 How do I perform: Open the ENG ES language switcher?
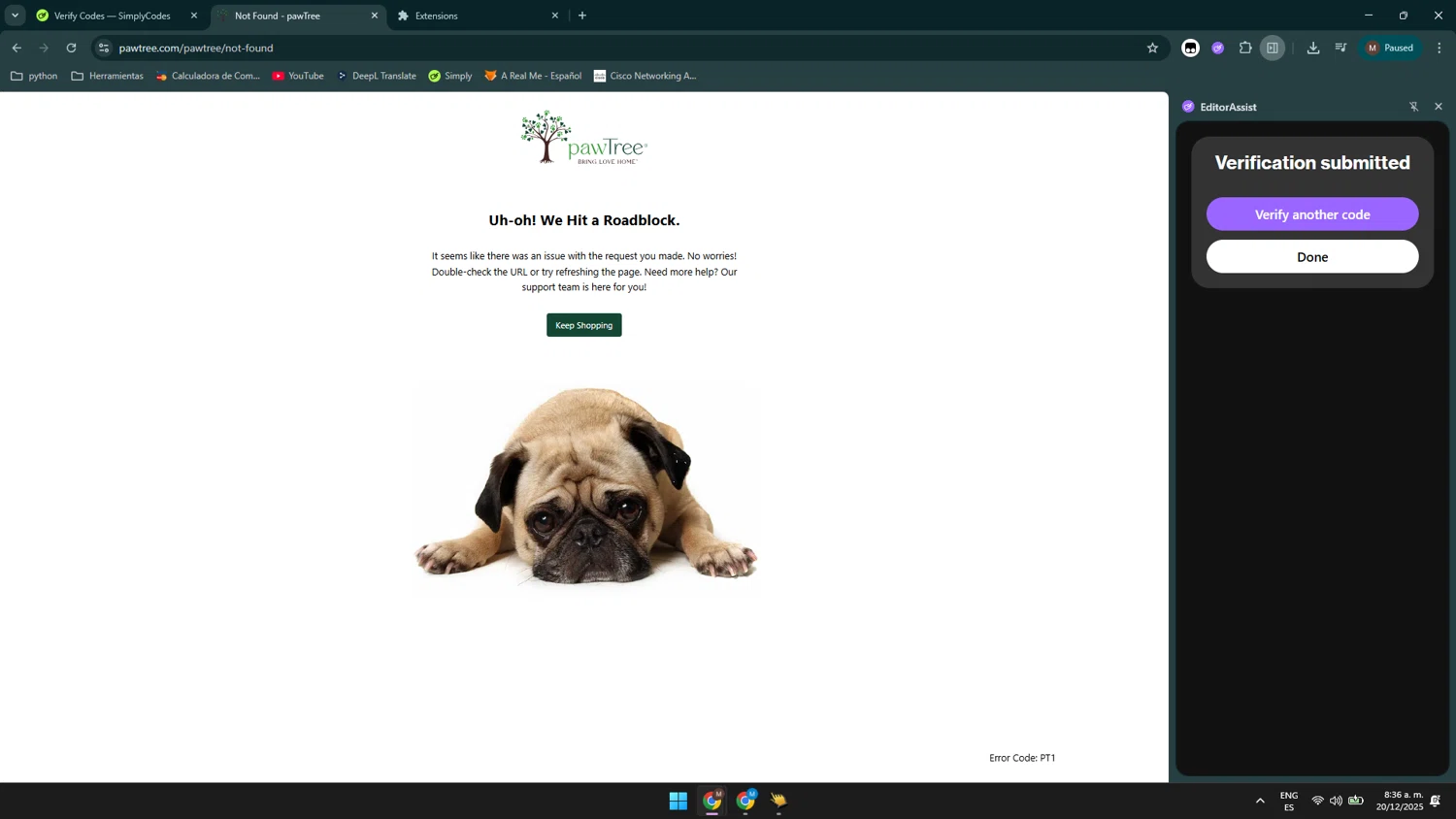[1289, 801]
